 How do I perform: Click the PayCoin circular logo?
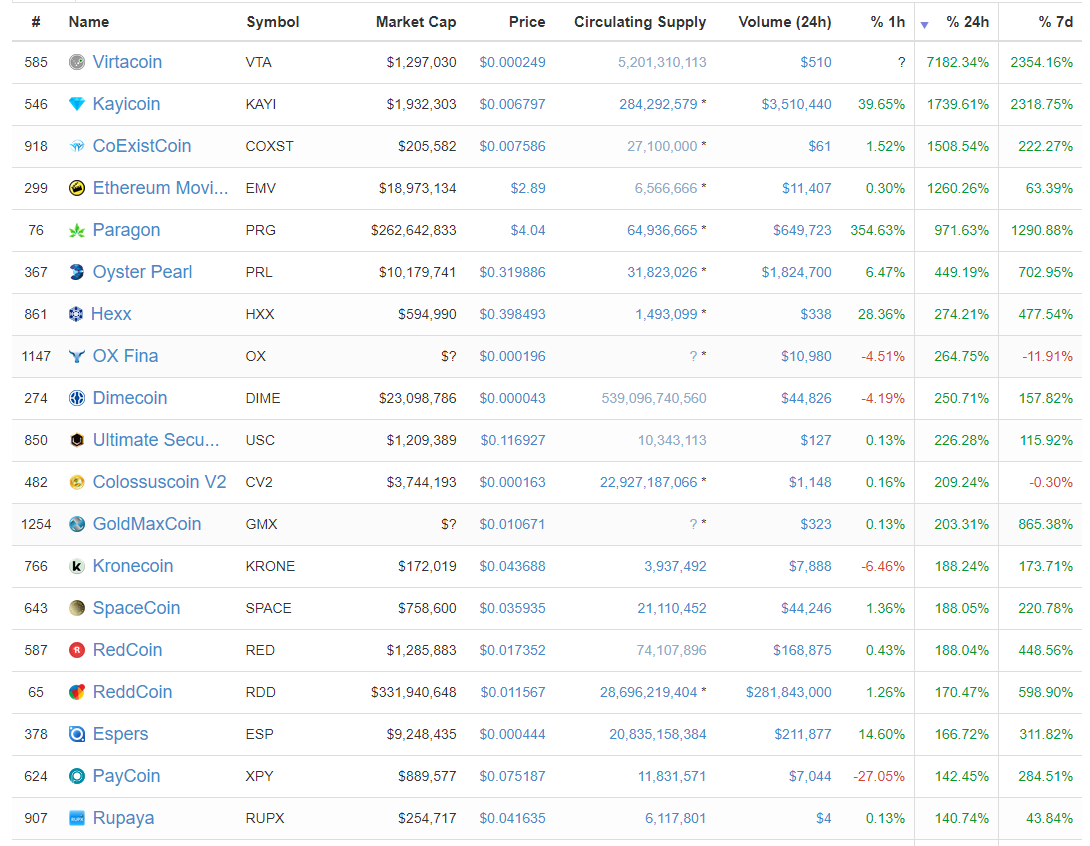(76, 776)
